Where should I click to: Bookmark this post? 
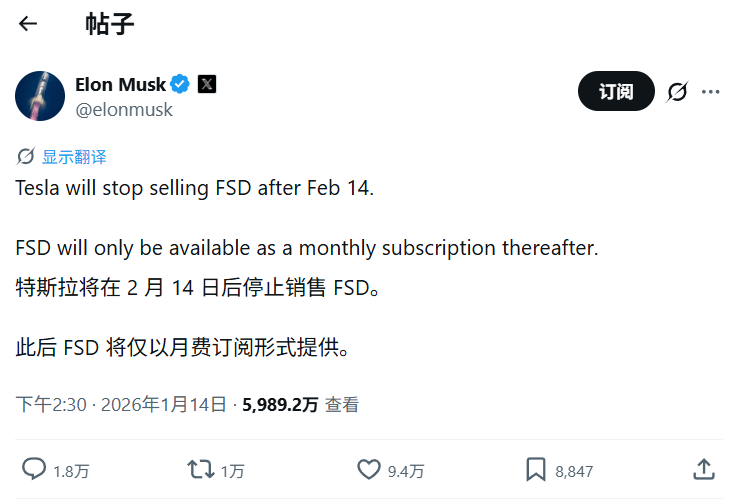pos(536,469)
